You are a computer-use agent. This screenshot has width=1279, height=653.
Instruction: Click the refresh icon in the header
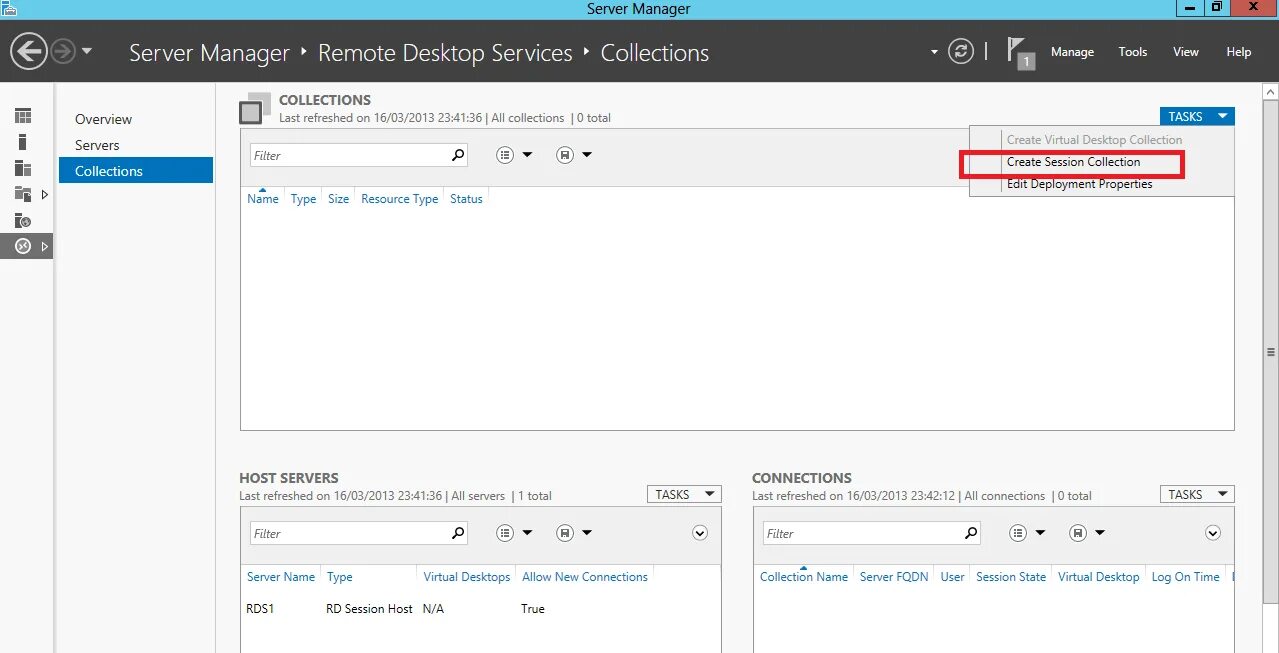pyautogui.click(x=960, y=51)
